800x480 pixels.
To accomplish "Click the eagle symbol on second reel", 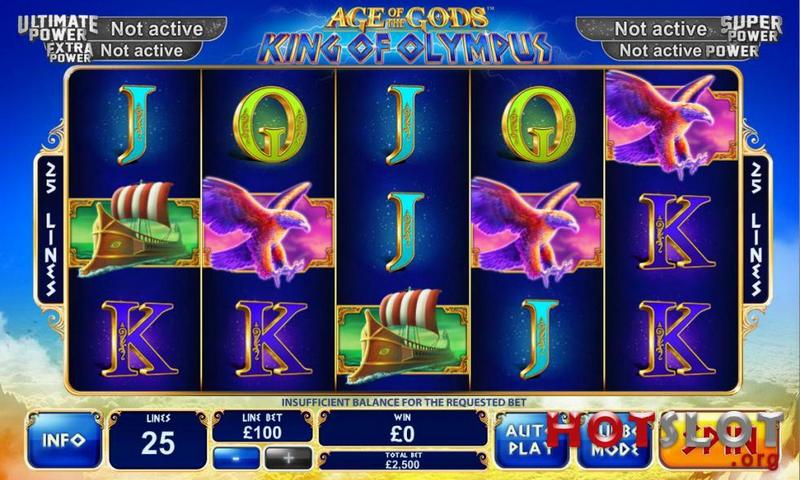I will [x=268, y=231].
